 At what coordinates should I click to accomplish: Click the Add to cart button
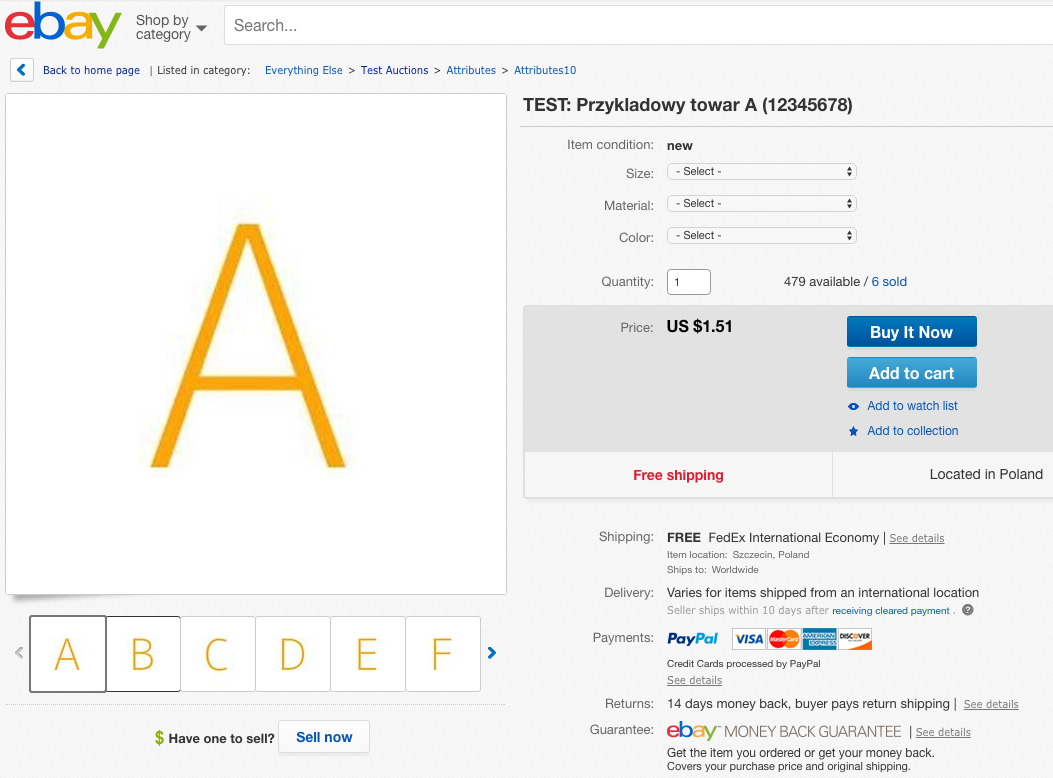pyautogui.click(x=911, y=373)
